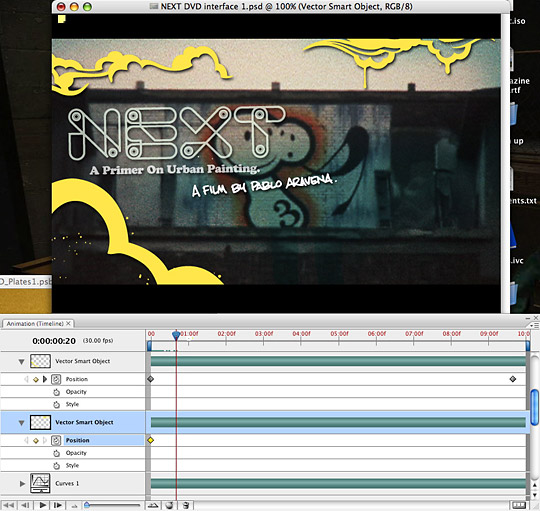
Task: Click the NEXT DVD interface 1.psd title bar
Action: point(281,7)
